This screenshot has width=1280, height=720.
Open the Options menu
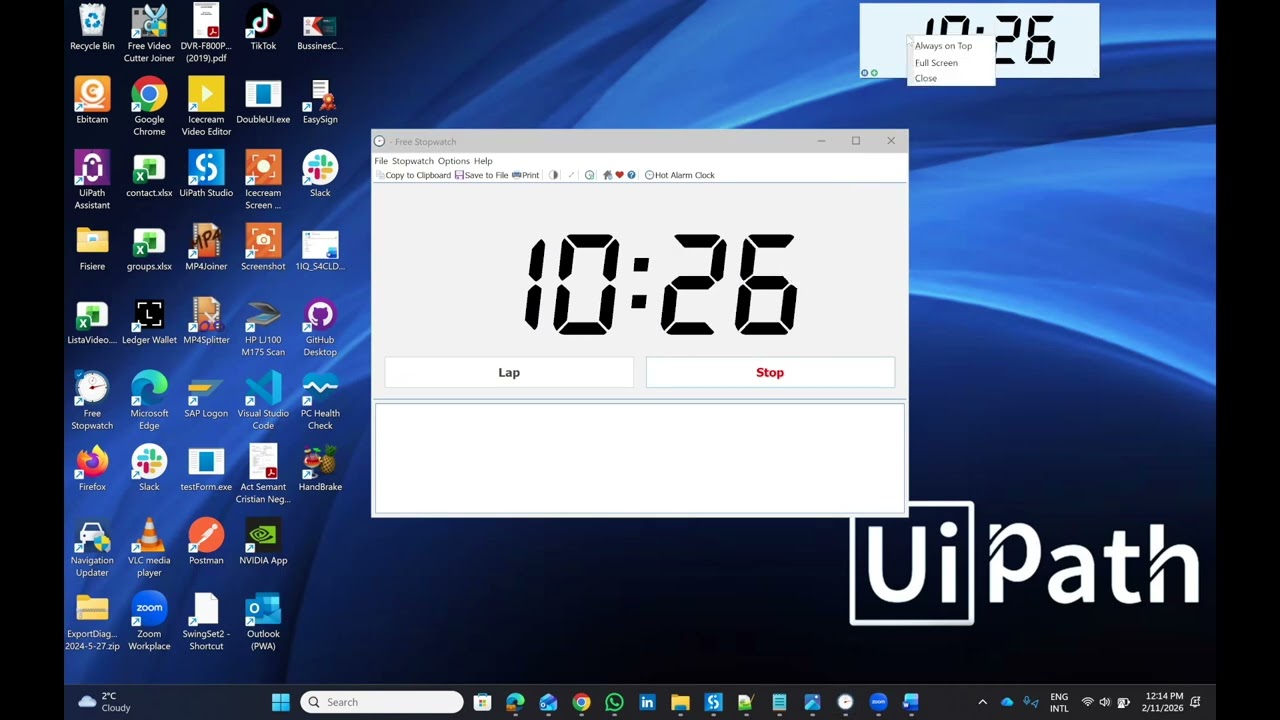click(x=453, y=161)
